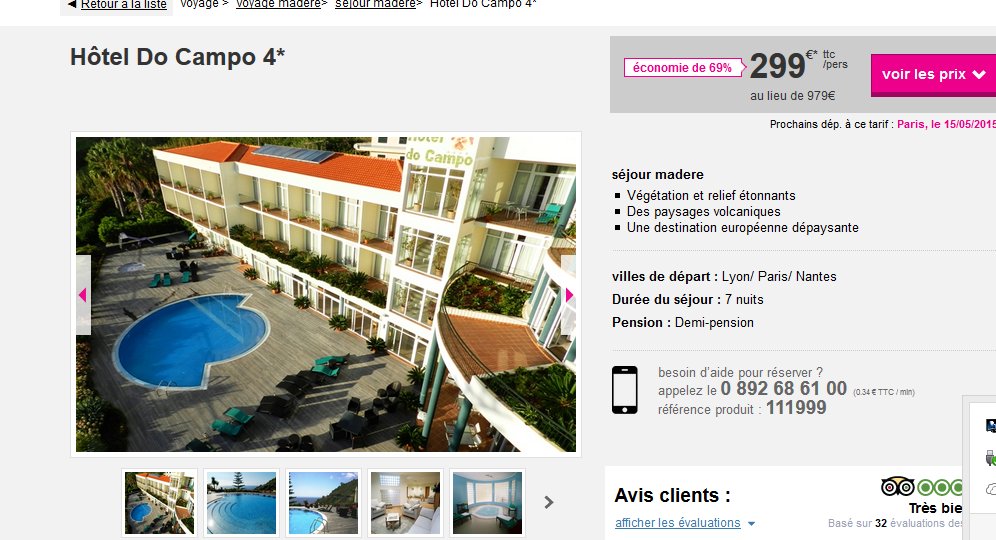This screenshot has height=540, width=996.
Task: Open the lounge room thumbnail
Action: click(405, 503)
